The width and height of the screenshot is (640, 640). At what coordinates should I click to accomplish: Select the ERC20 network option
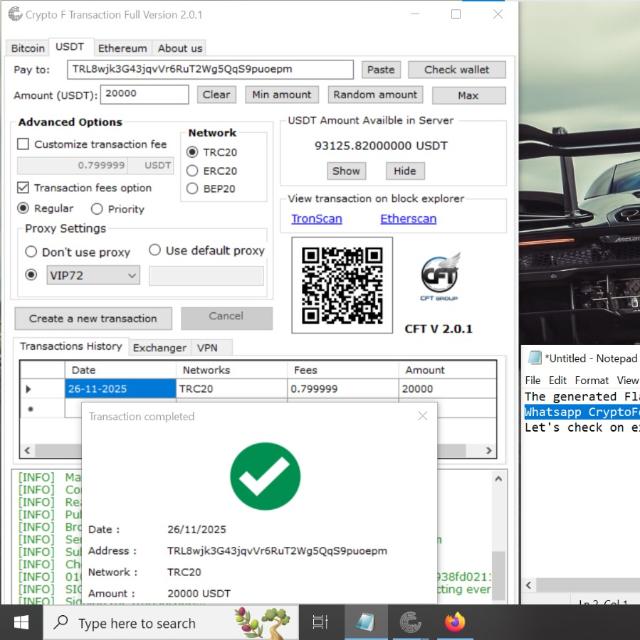coord(193,171)
